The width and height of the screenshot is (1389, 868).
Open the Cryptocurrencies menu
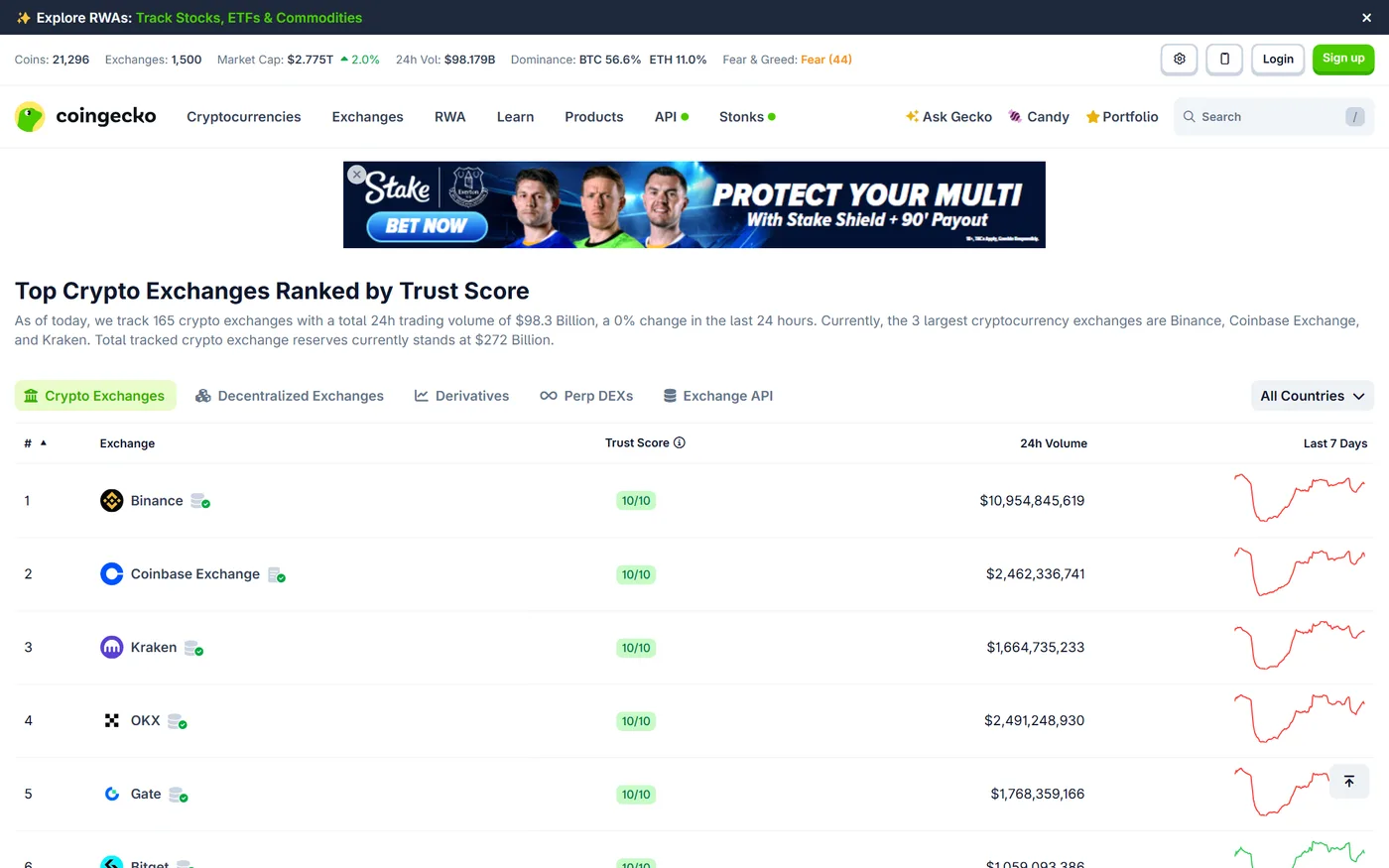pos(244,116)
